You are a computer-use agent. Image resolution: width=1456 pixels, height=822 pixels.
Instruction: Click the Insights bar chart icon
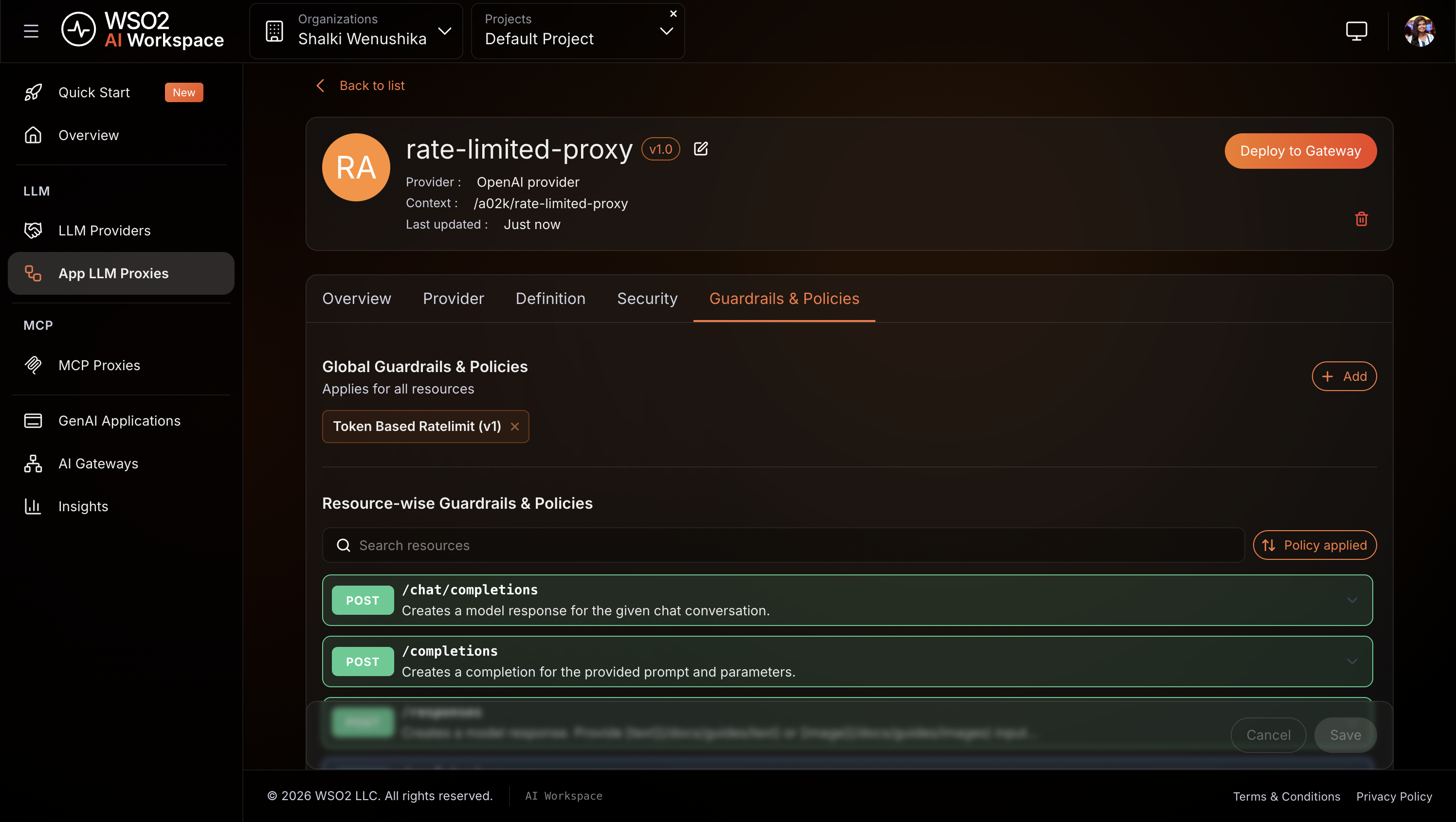click(x=33, y=506)
